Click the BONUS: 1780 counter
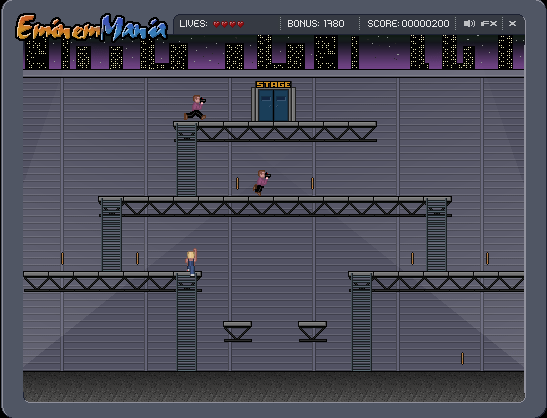The width and height of the screenshot is (547, 418). click(x=316, y=23)
